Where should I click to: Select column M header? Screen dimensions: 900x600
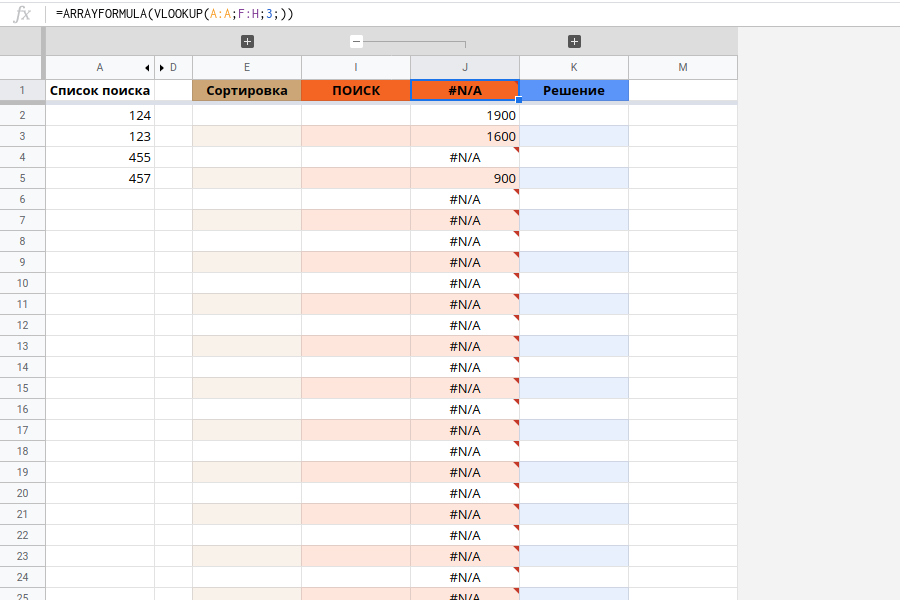tap(682, 67)
